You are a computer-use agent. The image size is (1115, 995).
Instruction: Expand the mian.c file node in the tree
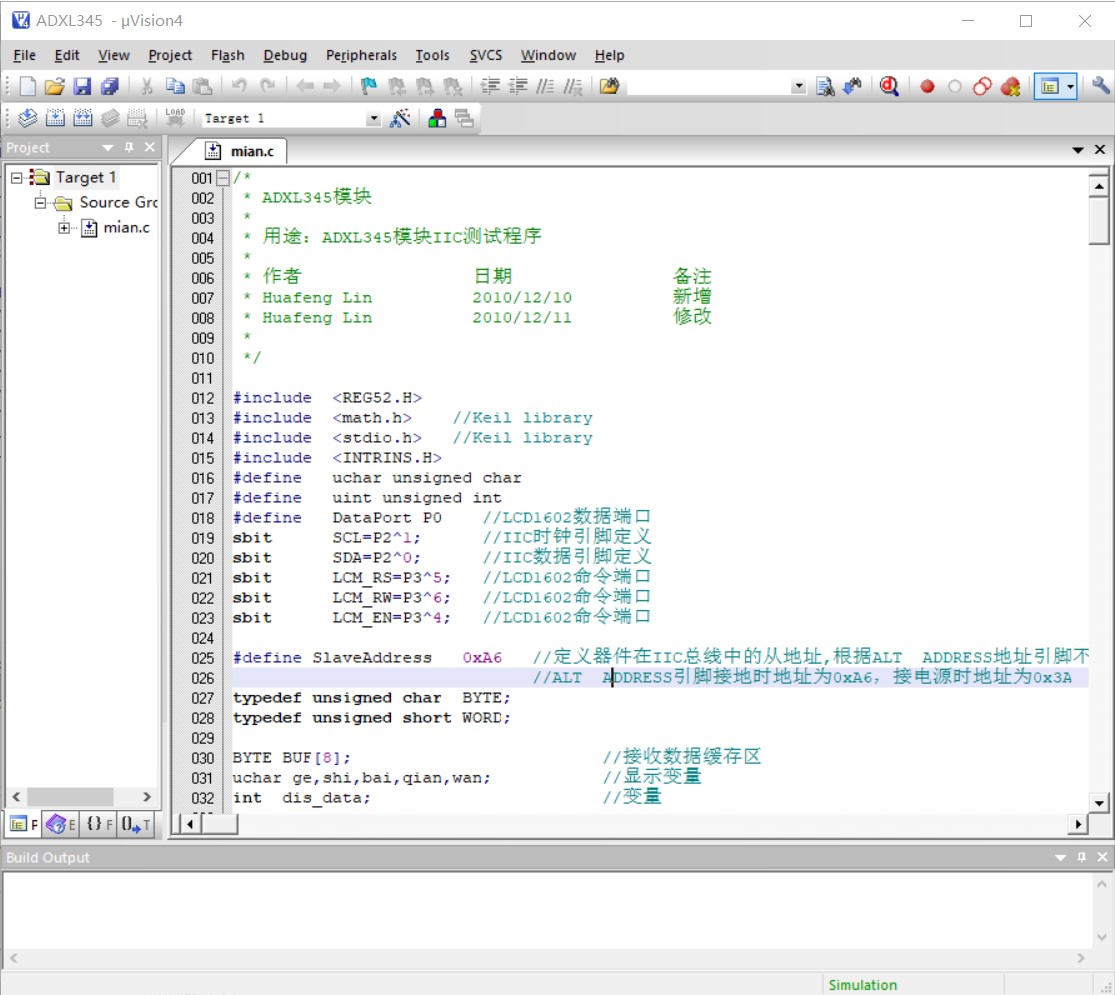[x=64, y=228]
